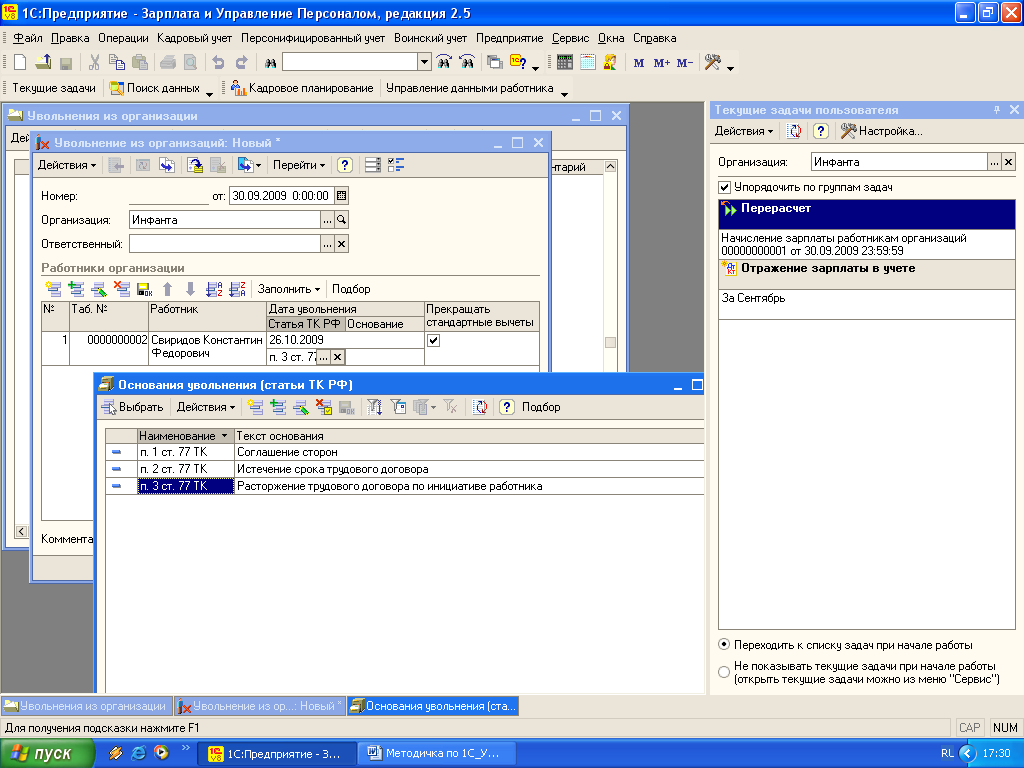
Task: Switch to Увольнения из организации window tab
Action: 87,706
